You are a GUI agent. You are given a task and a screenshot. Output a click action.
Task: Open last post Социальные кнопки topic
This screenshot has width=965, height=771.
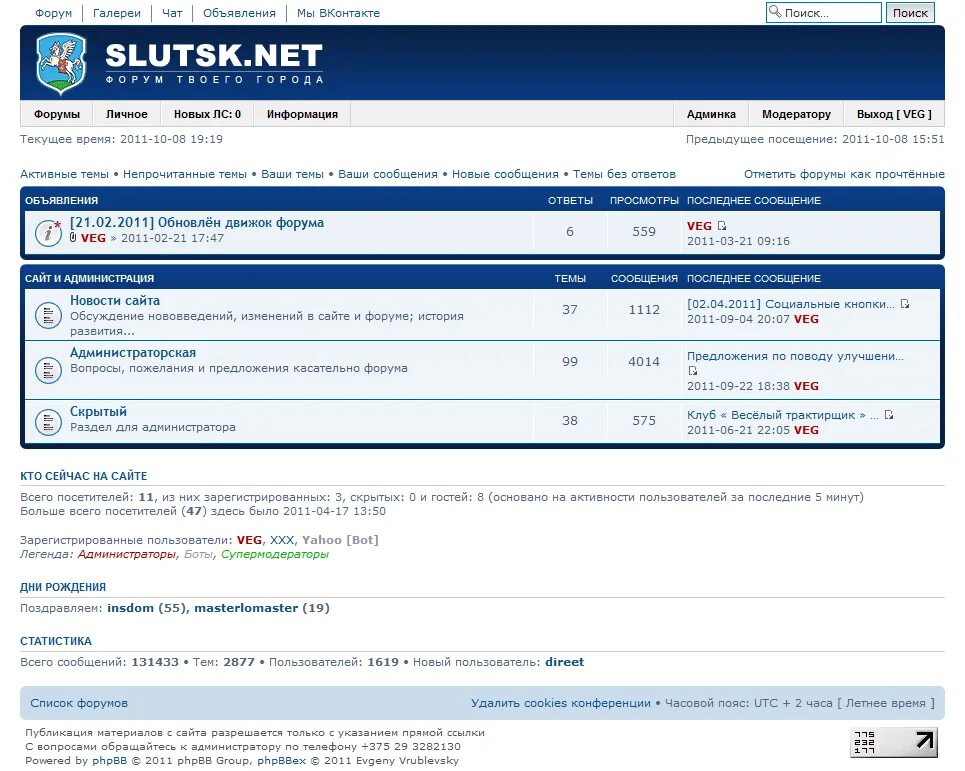[x=791, y=304]
